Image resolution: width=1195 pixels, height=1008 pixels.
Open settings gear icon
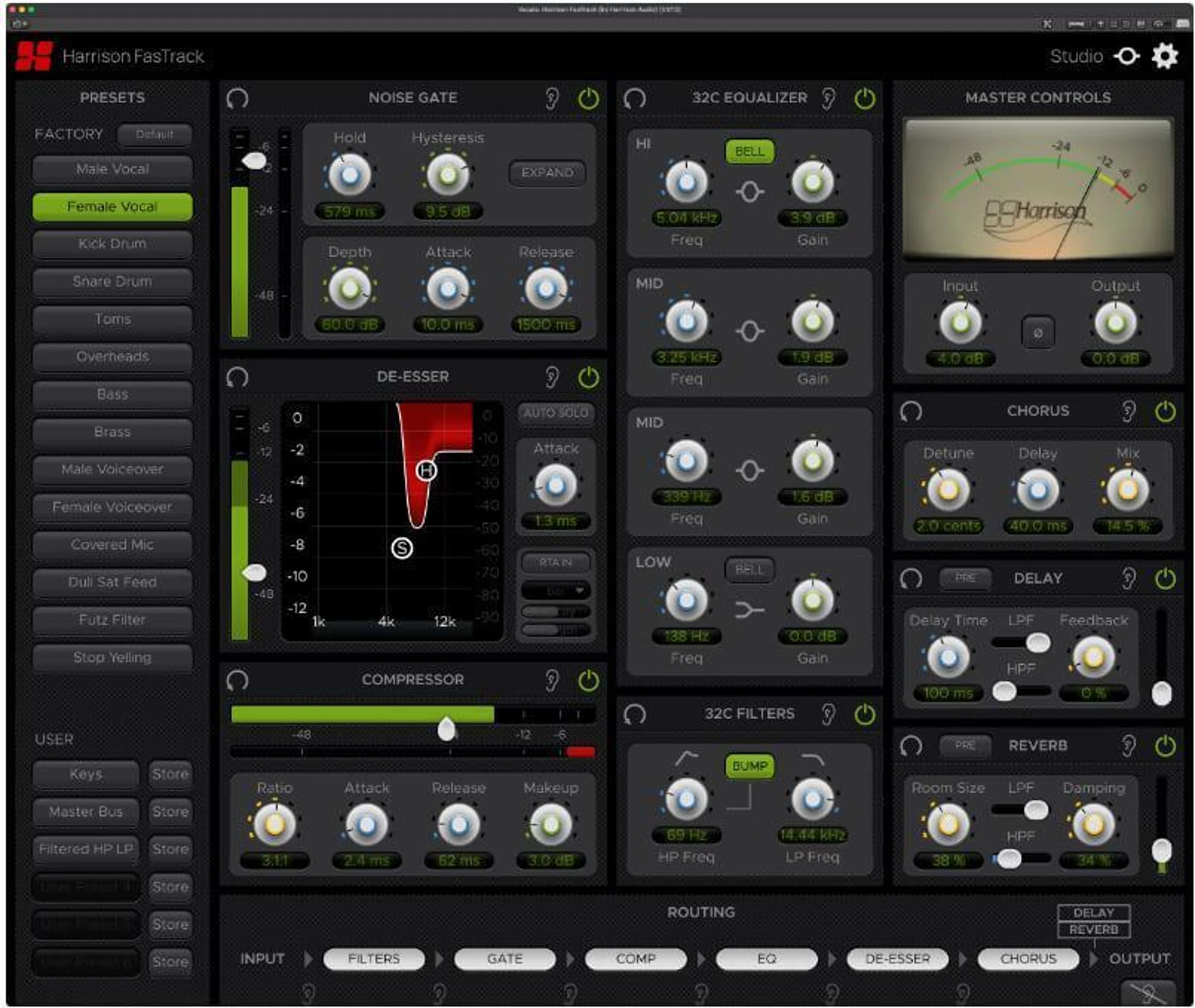1165,56
